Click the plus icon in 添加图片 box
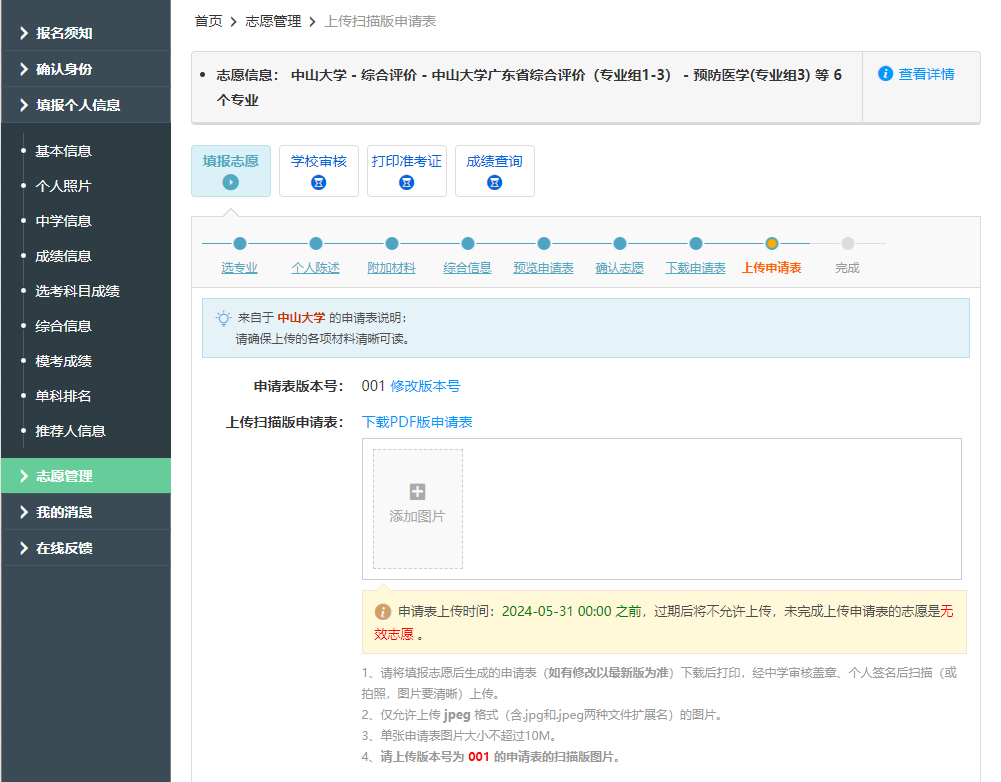 pyautogui.click(x=417, y=492)
